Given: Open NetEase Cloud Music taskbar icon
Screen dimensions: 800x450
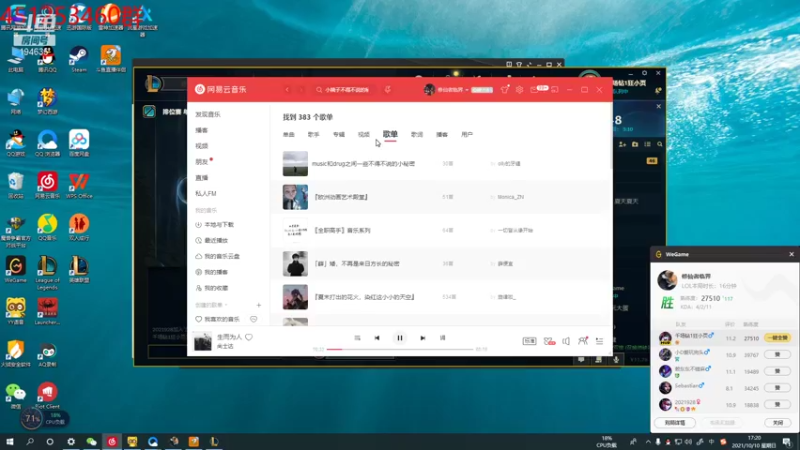Looking at the screenshot, I should click(112, 442).
